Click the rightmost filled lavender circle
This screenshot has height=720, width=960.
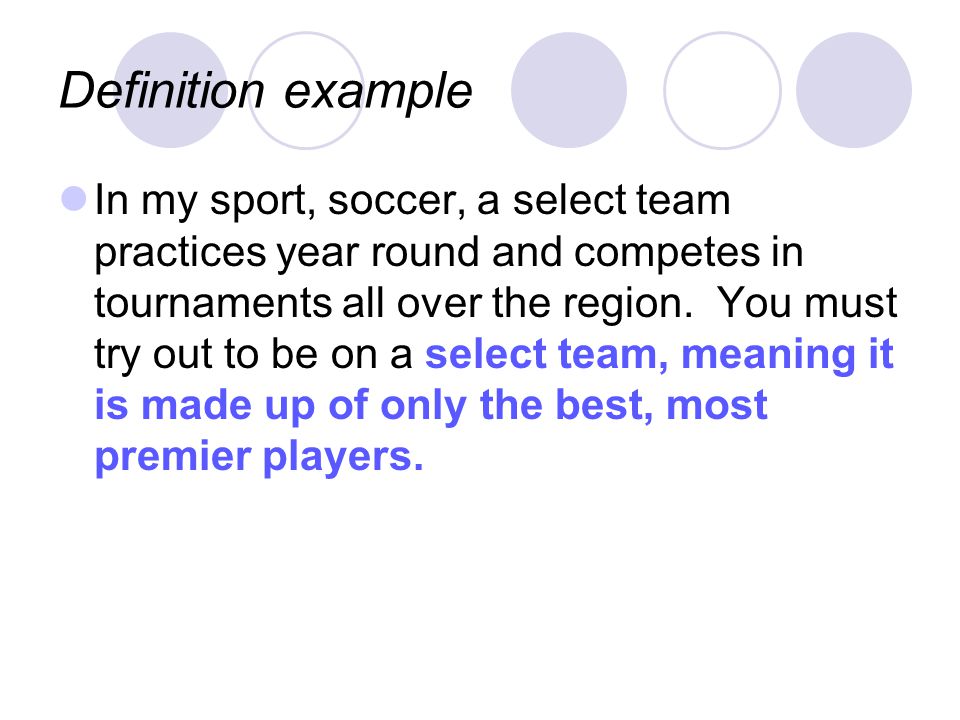click(x=854, y=90)
